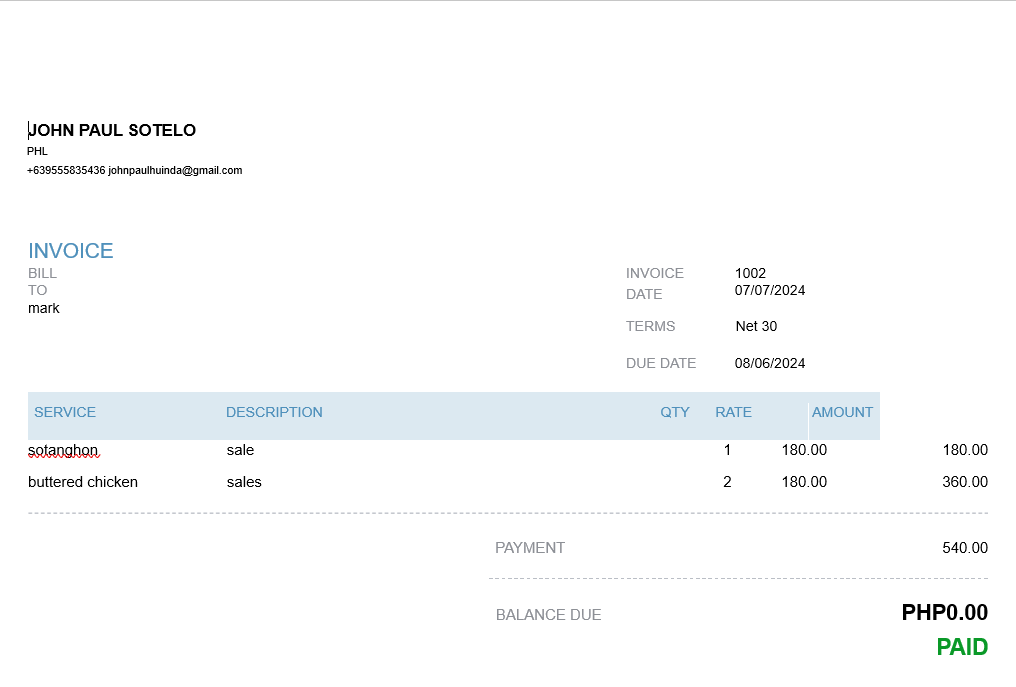This screenshot has height=687, width=1016.
Task: Click the 540.00 payment amount
Action: 965,549
